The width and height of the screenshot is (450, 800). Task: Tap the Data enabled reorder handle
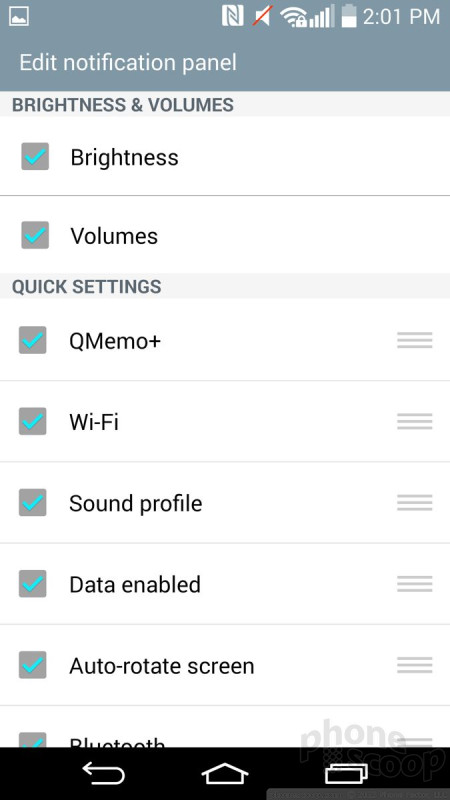[x=415, y=584]
